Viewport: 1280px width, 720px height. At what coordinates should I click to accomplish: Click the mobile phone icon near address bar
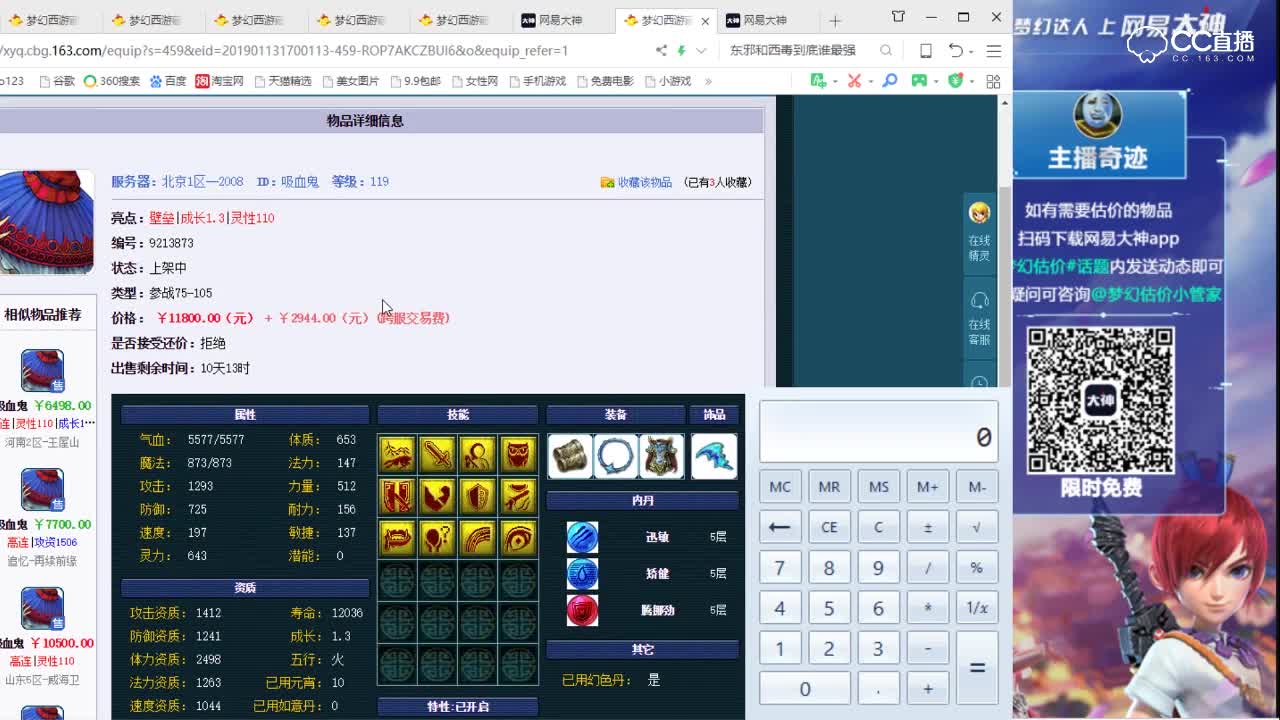[926, 49]
